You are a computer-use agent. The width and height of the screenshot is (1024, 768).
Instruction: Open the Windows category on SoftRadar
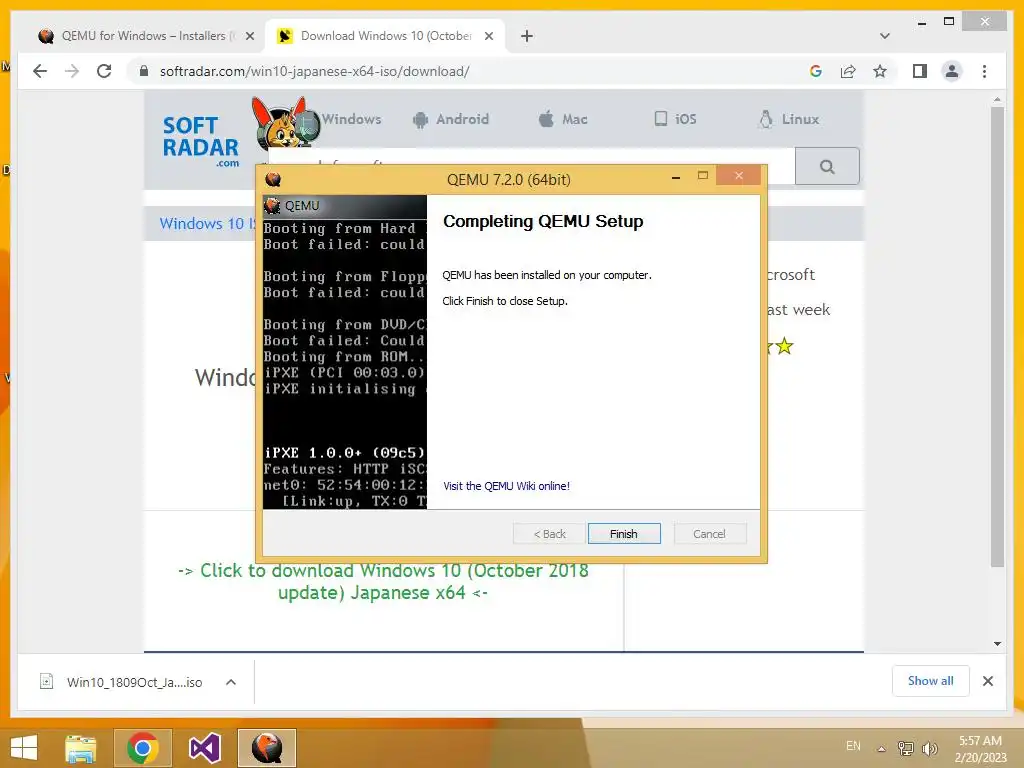pyautogui.click(x=351, y=119)
